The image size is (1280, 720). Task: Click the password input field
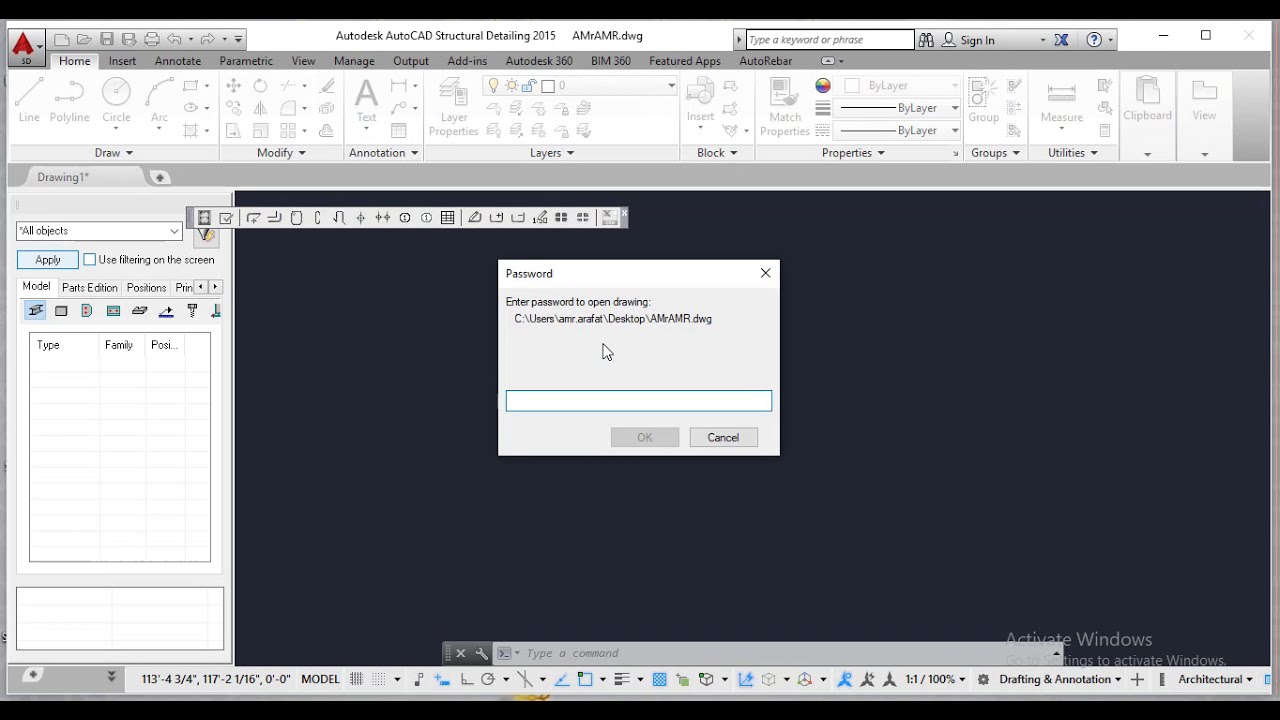639,401
